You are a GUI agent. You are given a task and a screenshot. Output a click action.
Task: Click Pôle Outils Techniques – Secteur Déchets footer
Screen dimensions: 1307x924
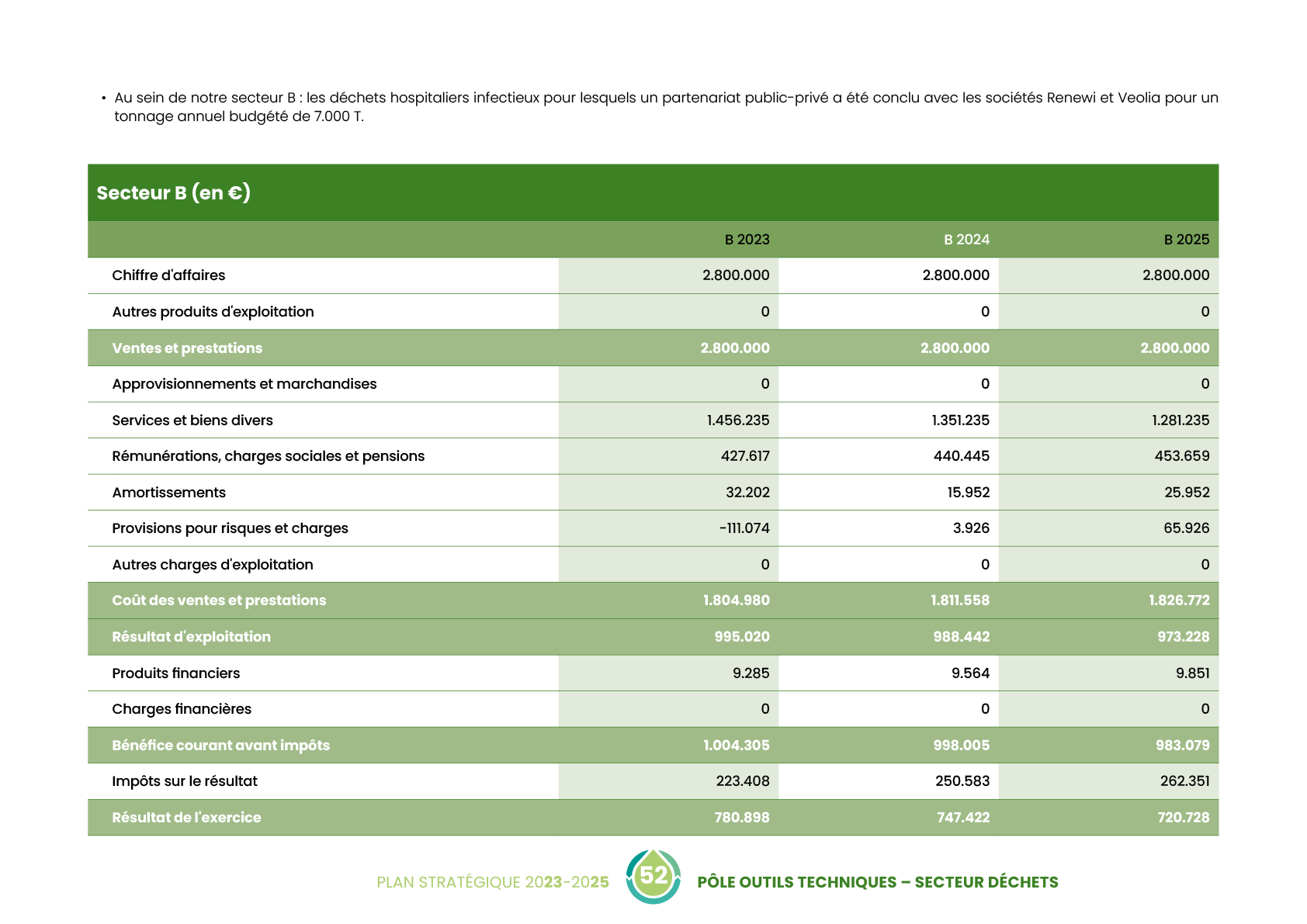pos(877,882)
